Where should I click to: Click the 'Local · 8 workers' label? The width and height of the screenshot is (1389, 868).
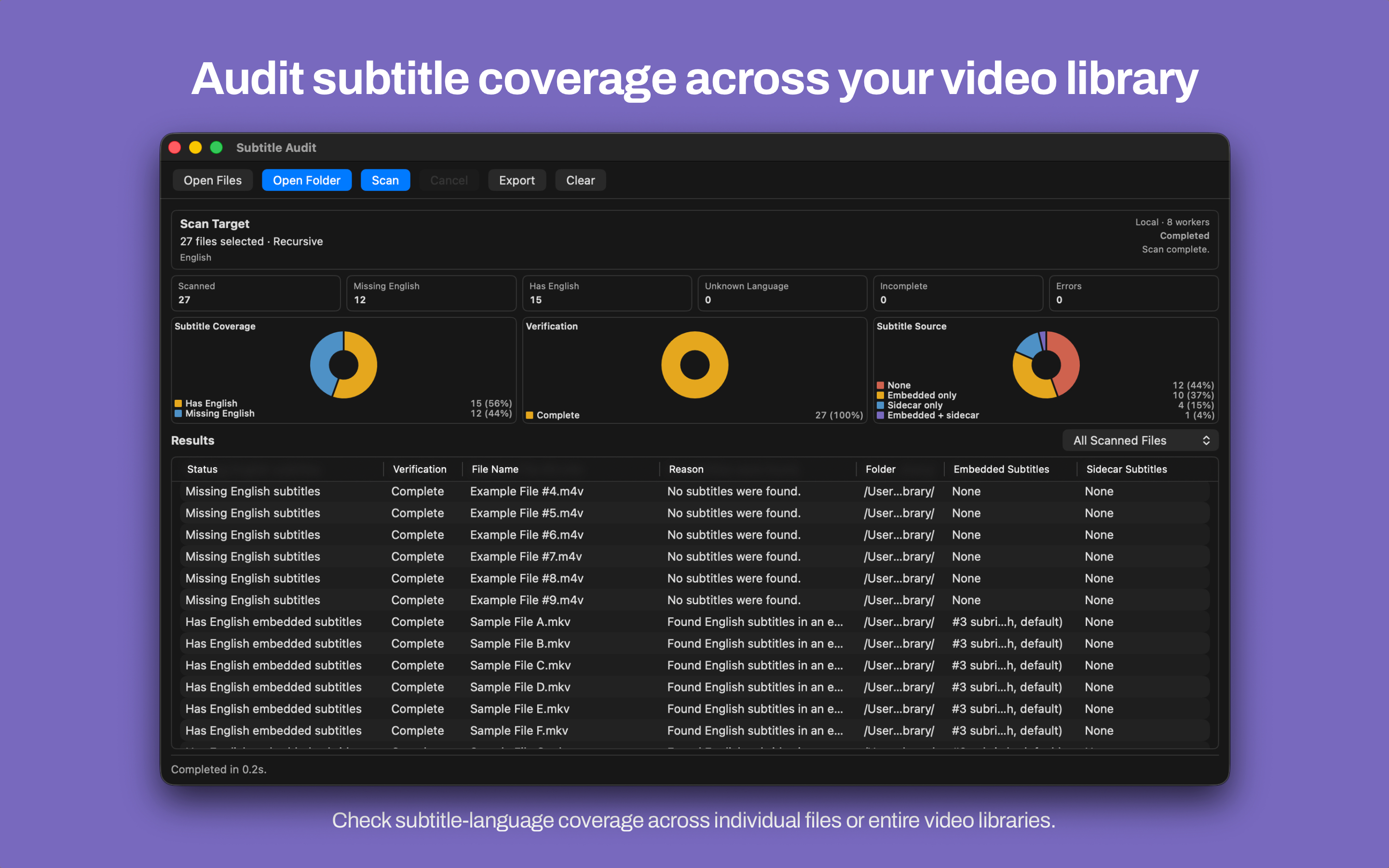pyautogui.click(x=1172, y=222)
